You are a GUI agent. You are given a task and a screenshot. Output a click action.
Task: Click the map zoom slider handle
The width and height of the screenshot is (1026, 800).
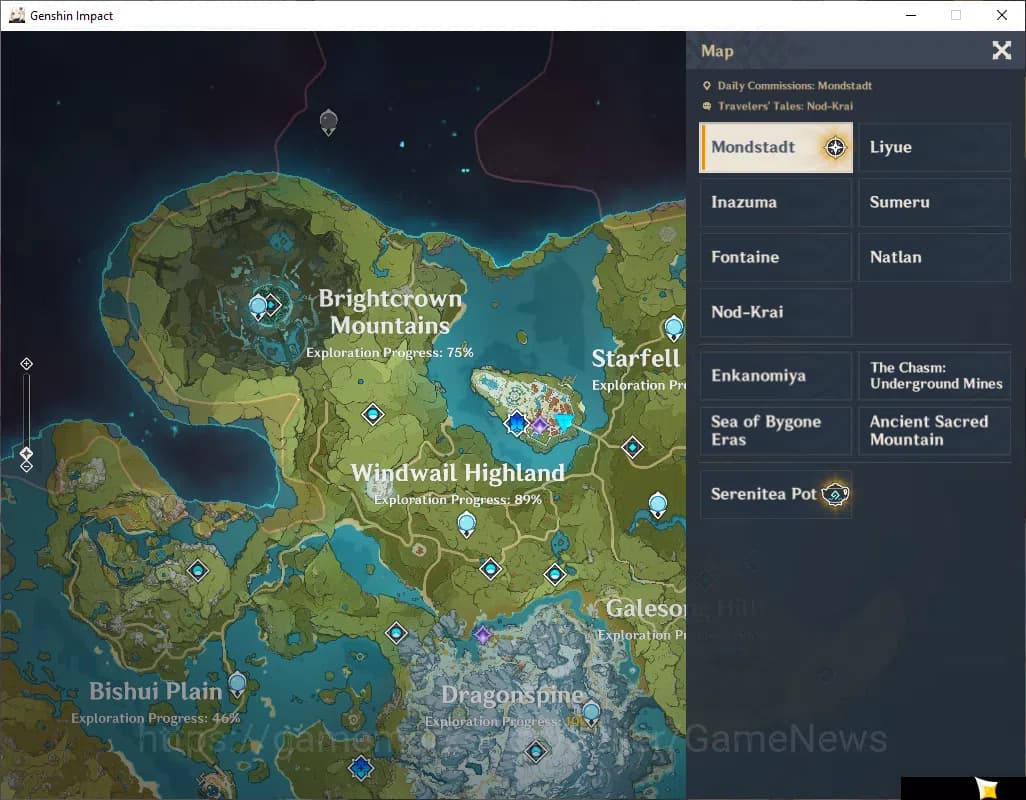27,454
